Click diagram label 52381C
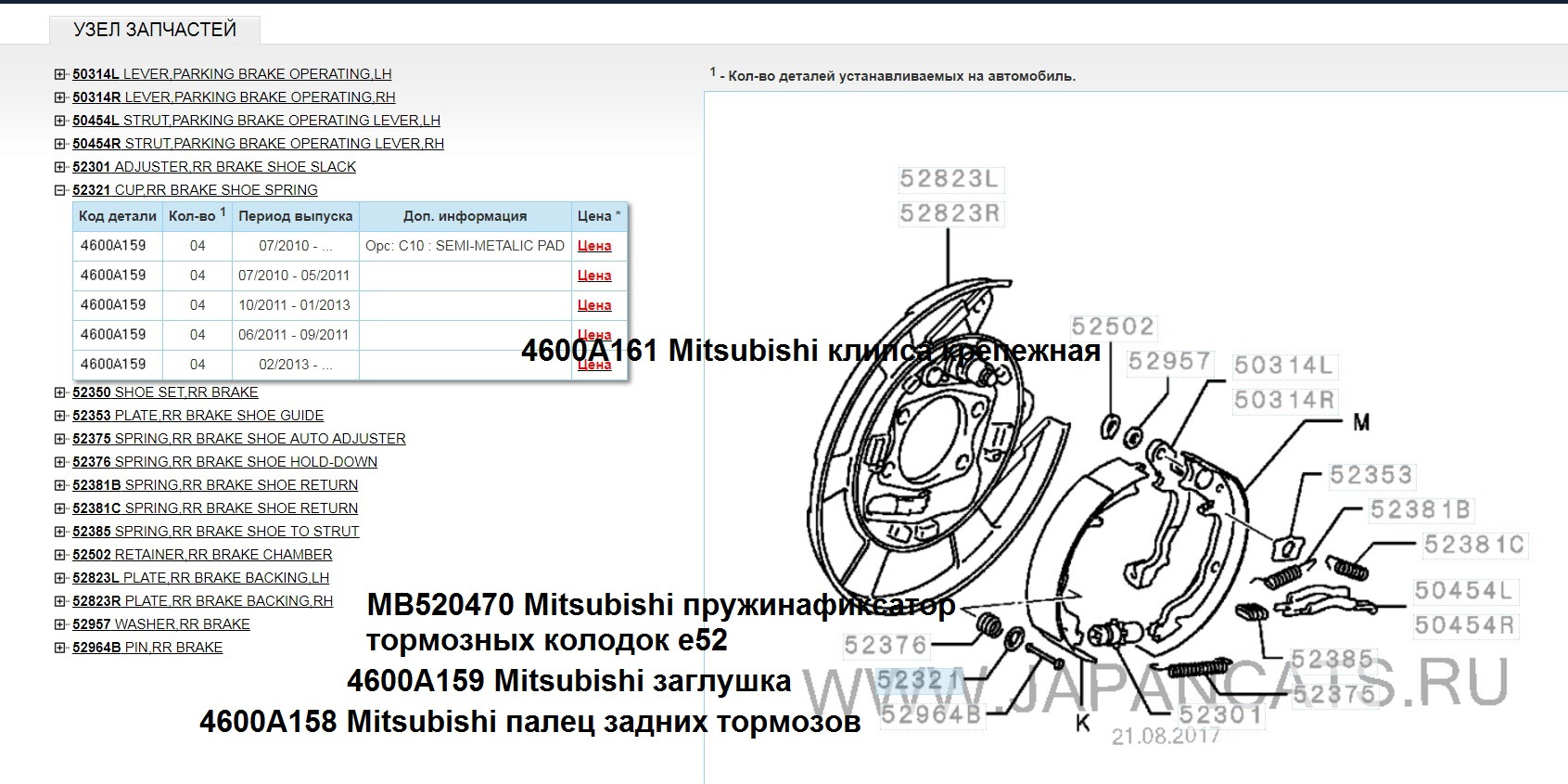Viewport: 1568px width, 784px height. [1474, 545]
